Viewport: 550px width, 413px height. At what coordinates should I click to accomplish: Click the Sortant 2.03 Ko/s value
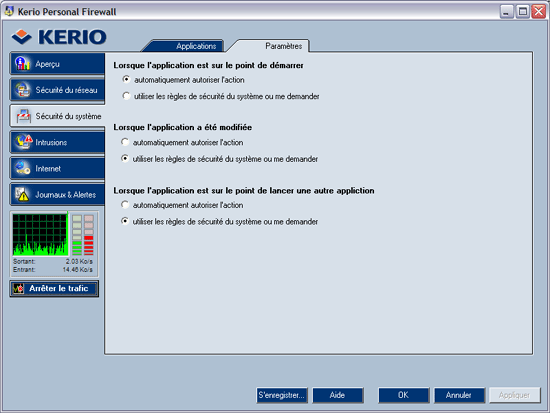[x=79, y=261]
